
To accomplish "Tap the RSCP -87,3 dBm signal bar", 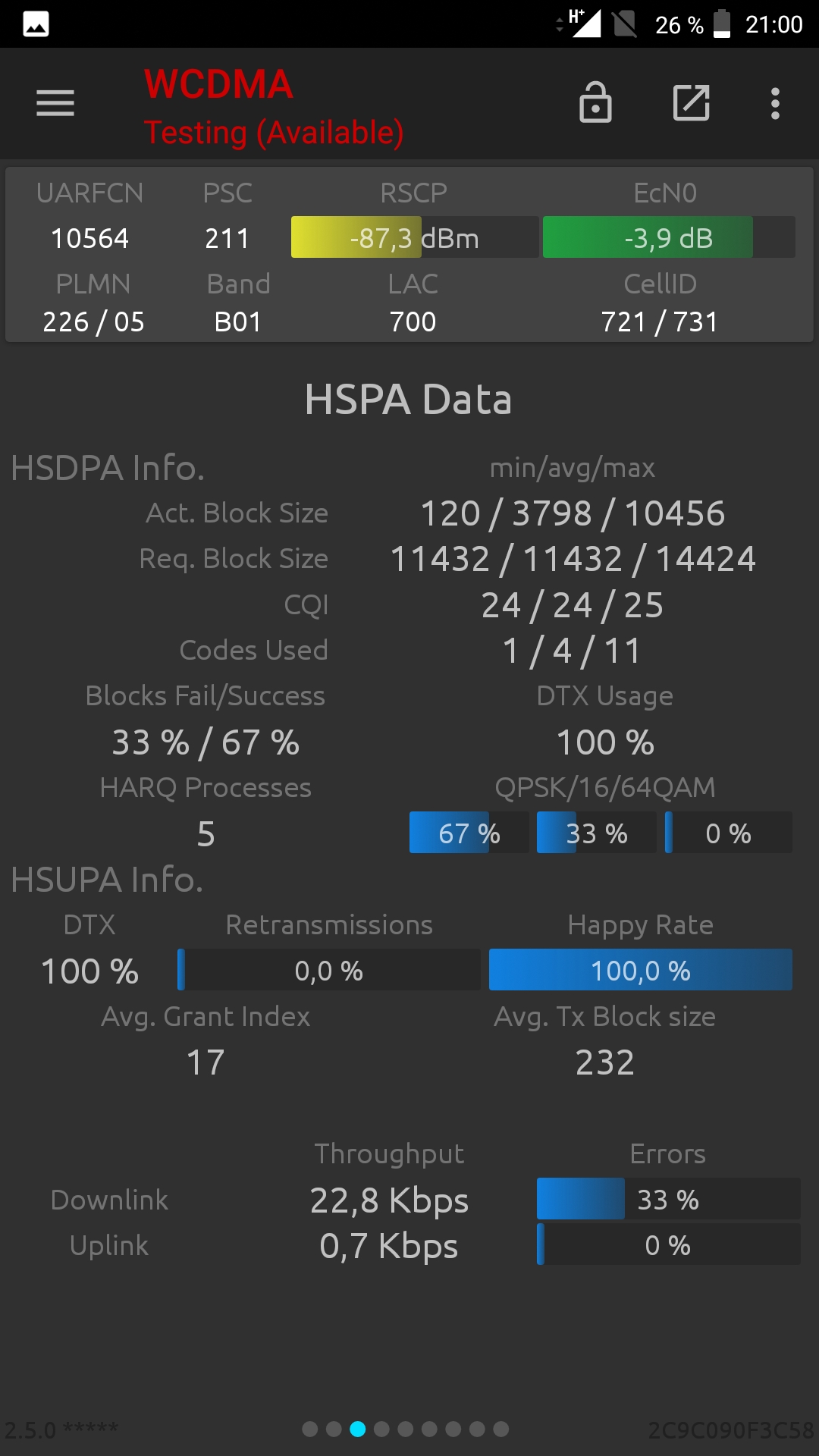I will coord(415,237).
